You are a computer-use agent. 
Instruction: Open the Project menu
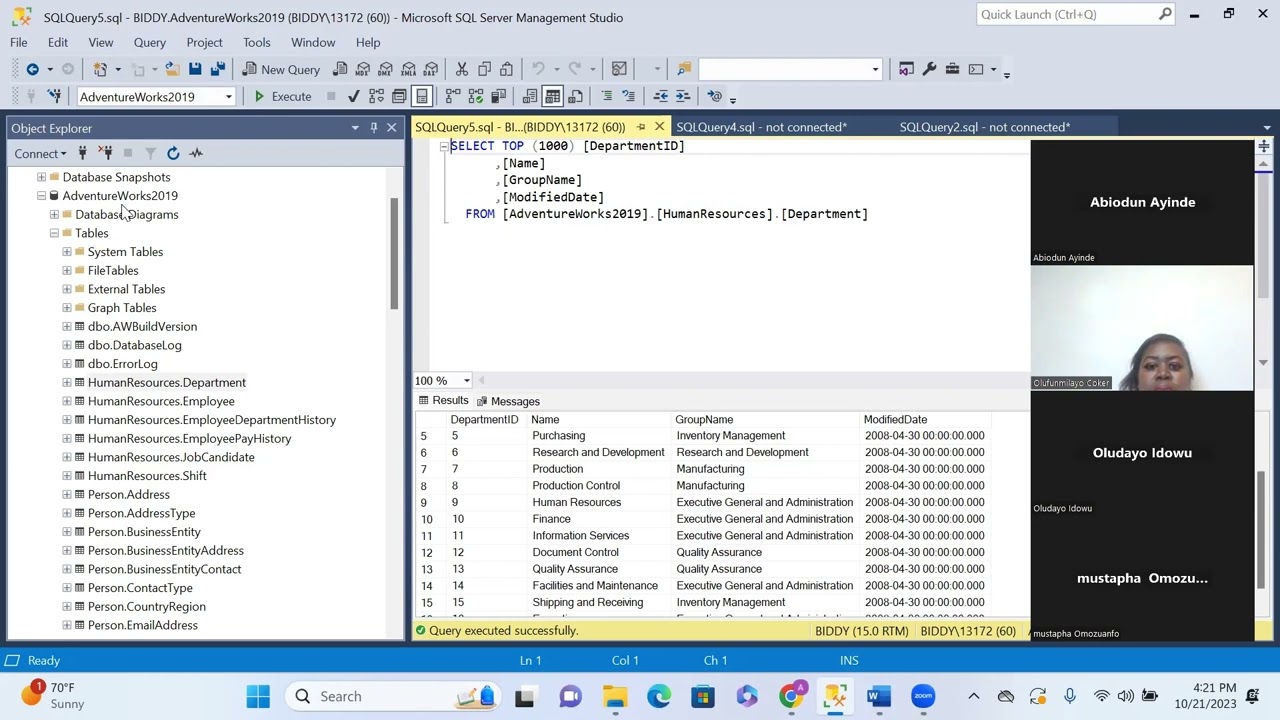pyautogui.click(x=204, y=42)
